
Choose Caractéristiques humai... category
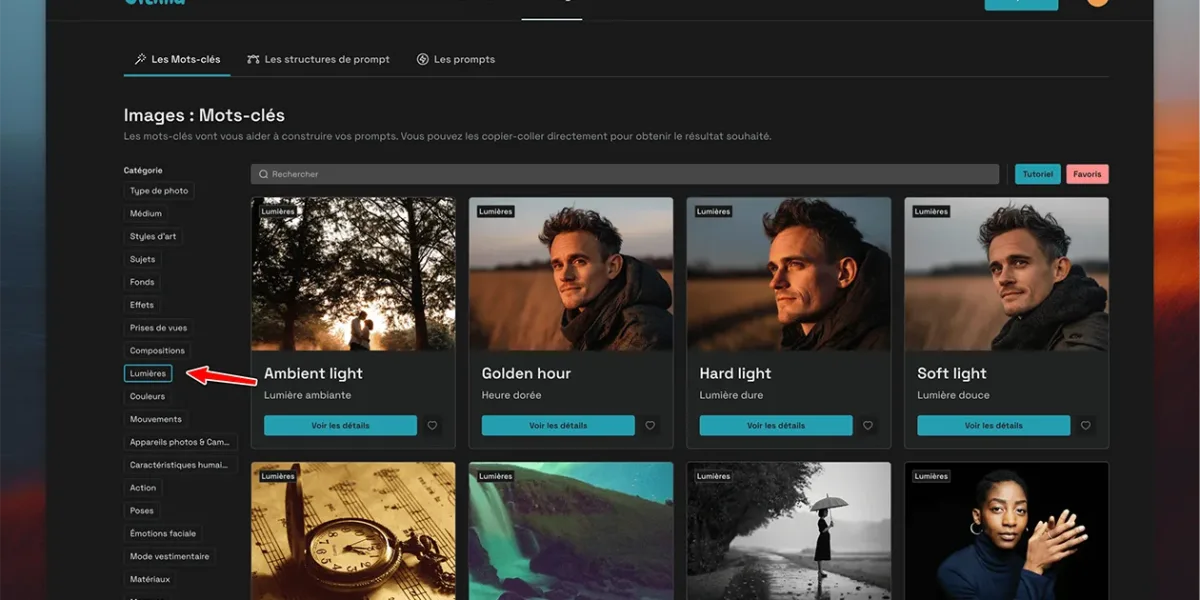pyautogui.click(x=180, y=465)
